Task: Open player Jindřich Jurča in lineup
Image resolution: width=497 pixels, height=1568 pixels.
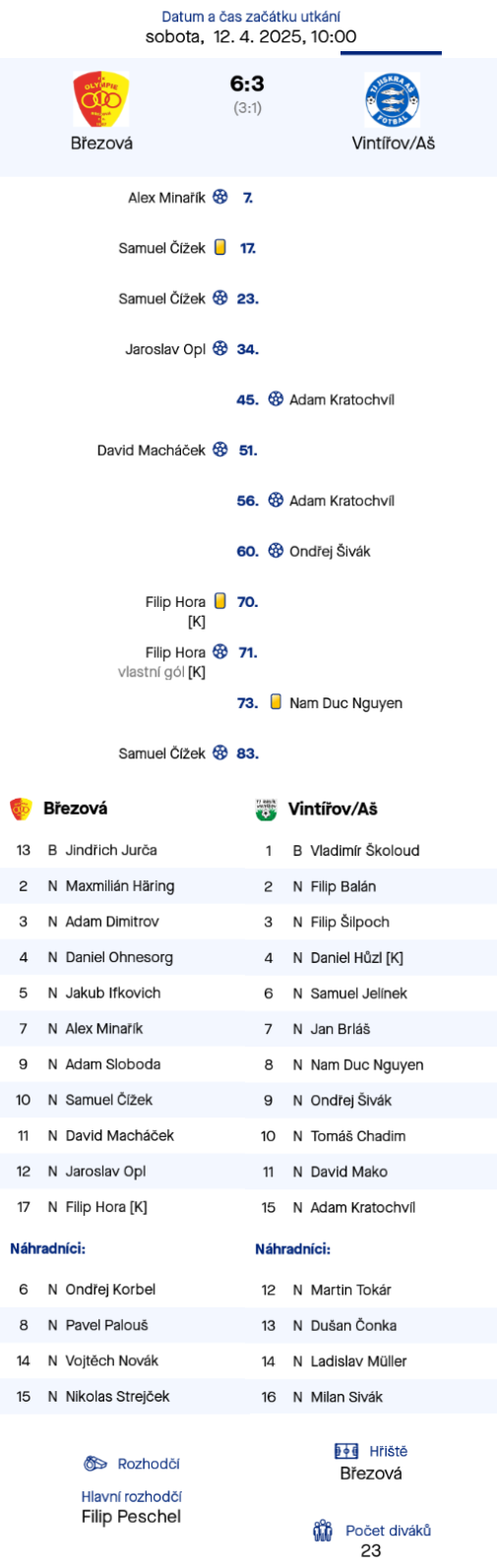Action: tap(111, 850)
